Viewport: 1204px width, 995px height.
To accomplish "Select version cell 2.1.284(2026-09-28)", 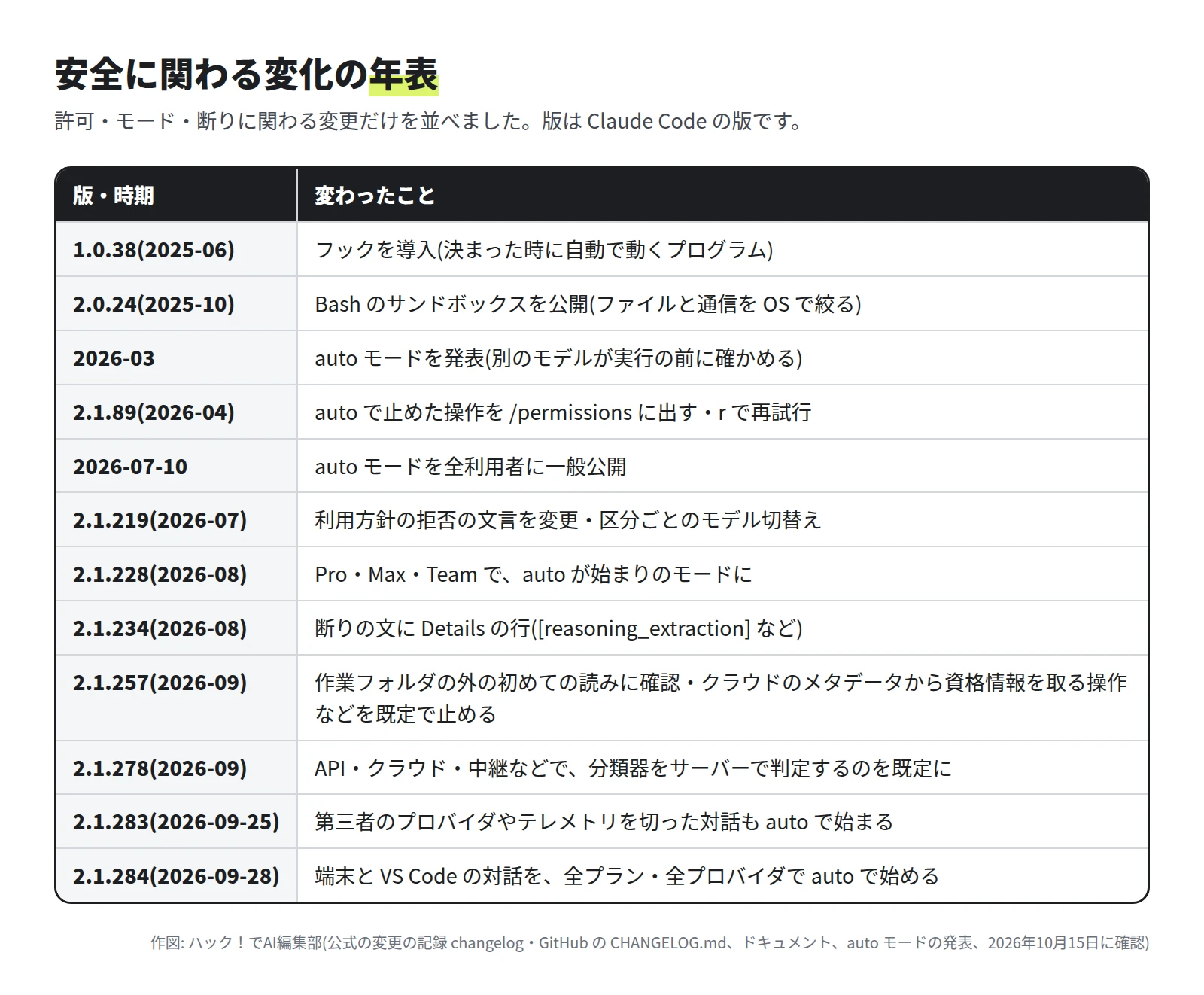I will click(x=176, y=876).
